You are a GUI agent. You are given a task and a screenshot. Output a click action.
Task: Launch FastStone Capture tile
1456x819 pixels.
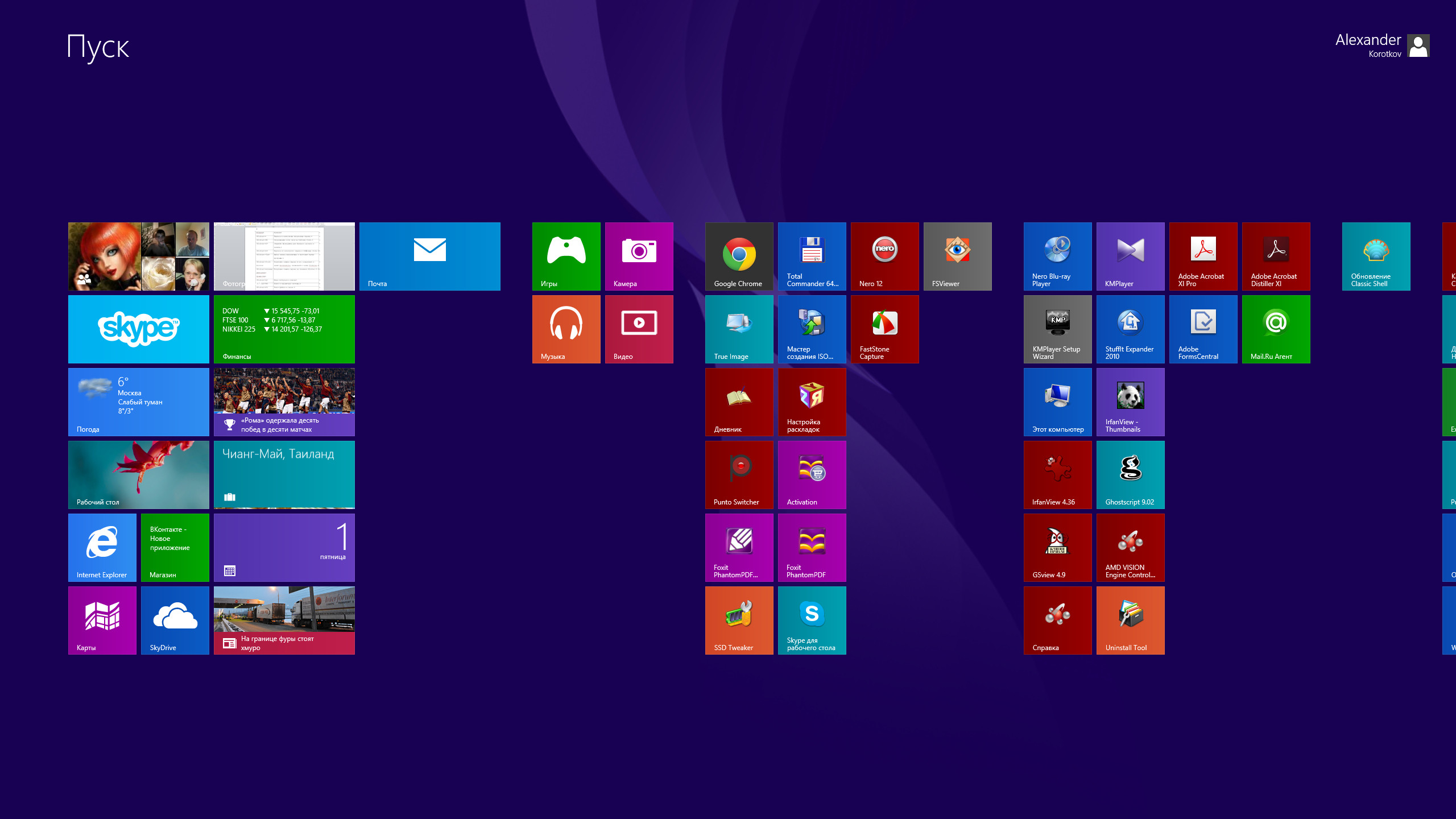point(884,329)
